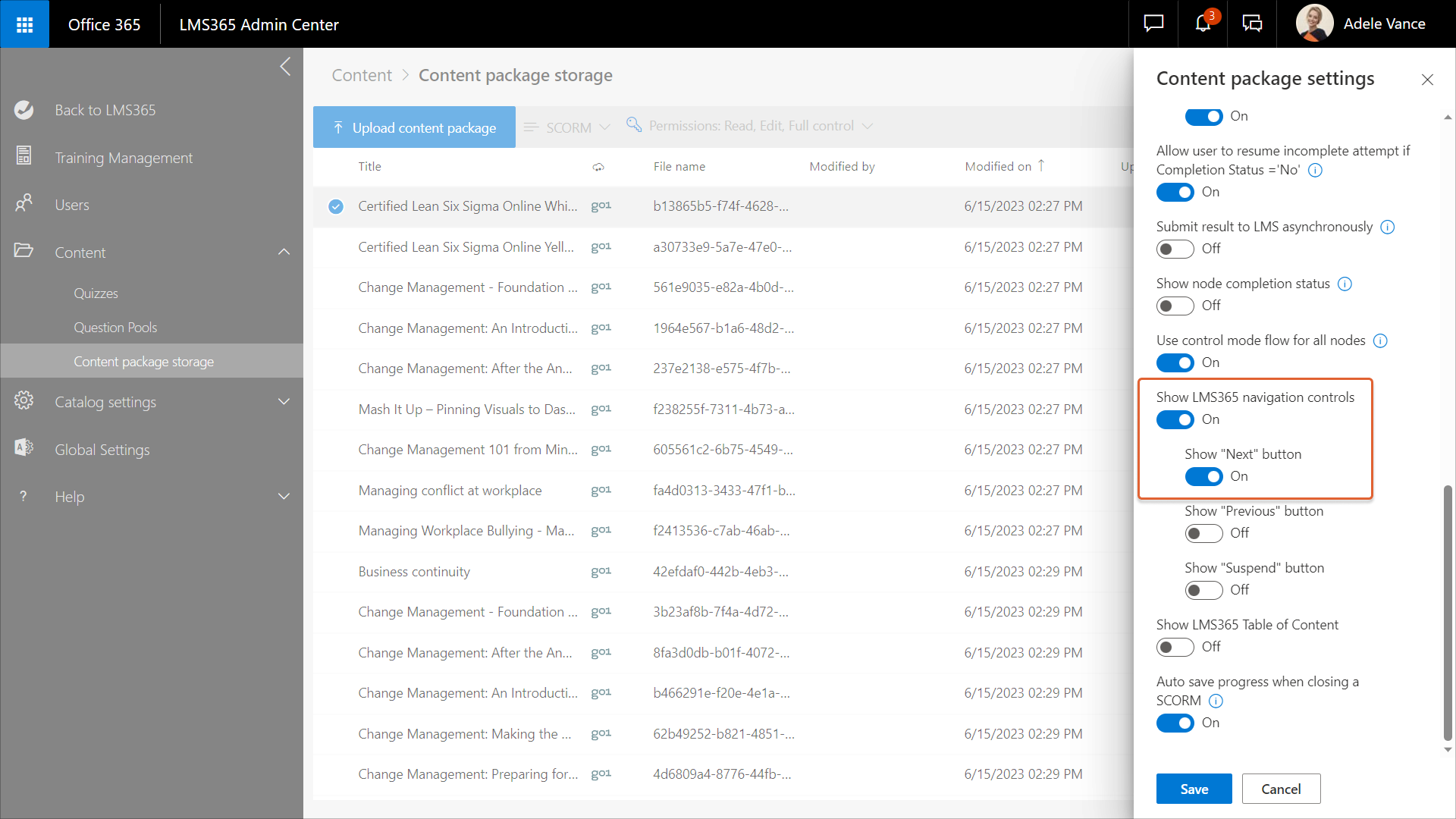The height and width of the screenshot is (819, 1456).
Task: Click info icon beside Submit result asynchronously
Action: coord(1387,227)
